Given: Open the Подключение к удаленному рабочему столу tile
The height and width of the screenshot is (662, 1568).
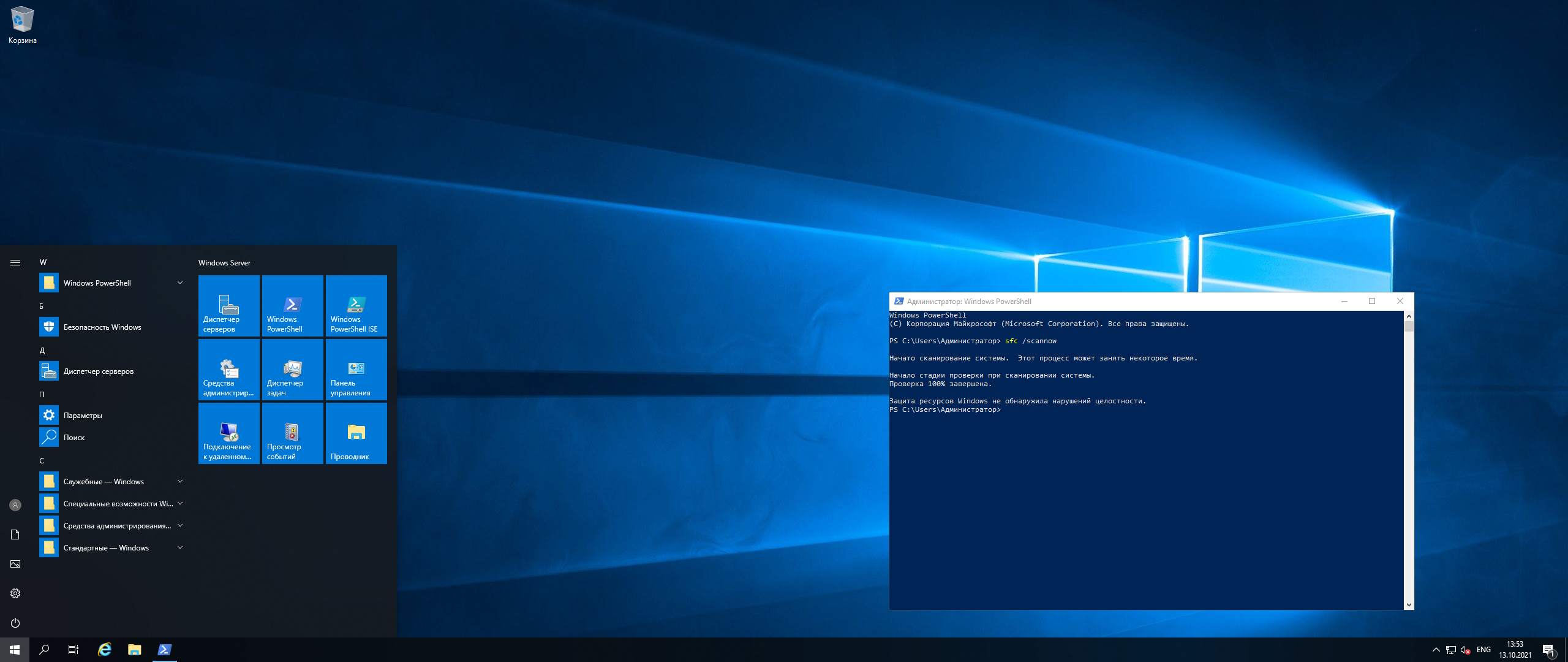Looking at the screenshot, I should click(229, 433).
